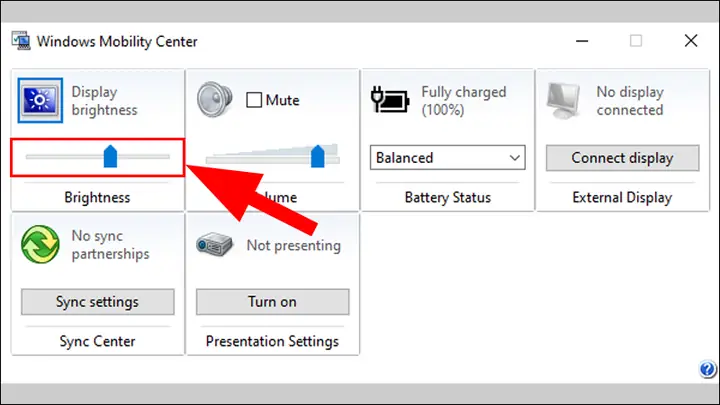Turn on presentation settings
Screen dimensions: 720x405
(x=273, y=302)
